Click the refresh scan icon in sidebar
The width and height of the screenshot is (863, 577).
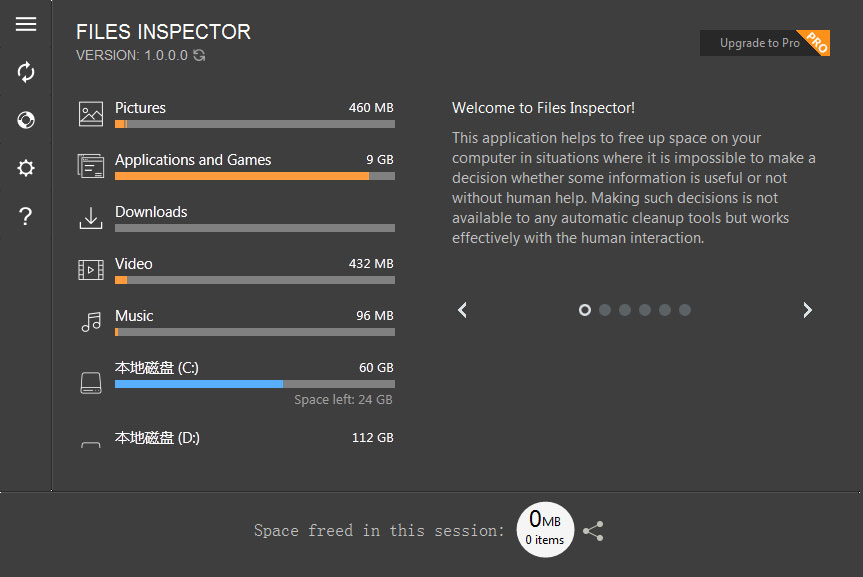(x=26, y=72)
